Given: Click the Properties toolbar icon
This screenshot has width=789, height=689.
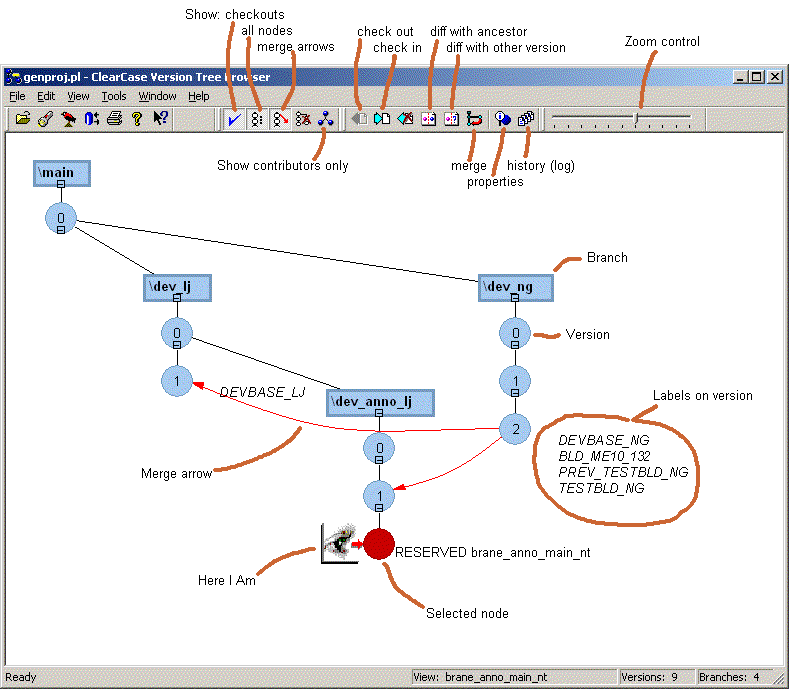Looking at the screenshot, I should click(x=503, y=119).
